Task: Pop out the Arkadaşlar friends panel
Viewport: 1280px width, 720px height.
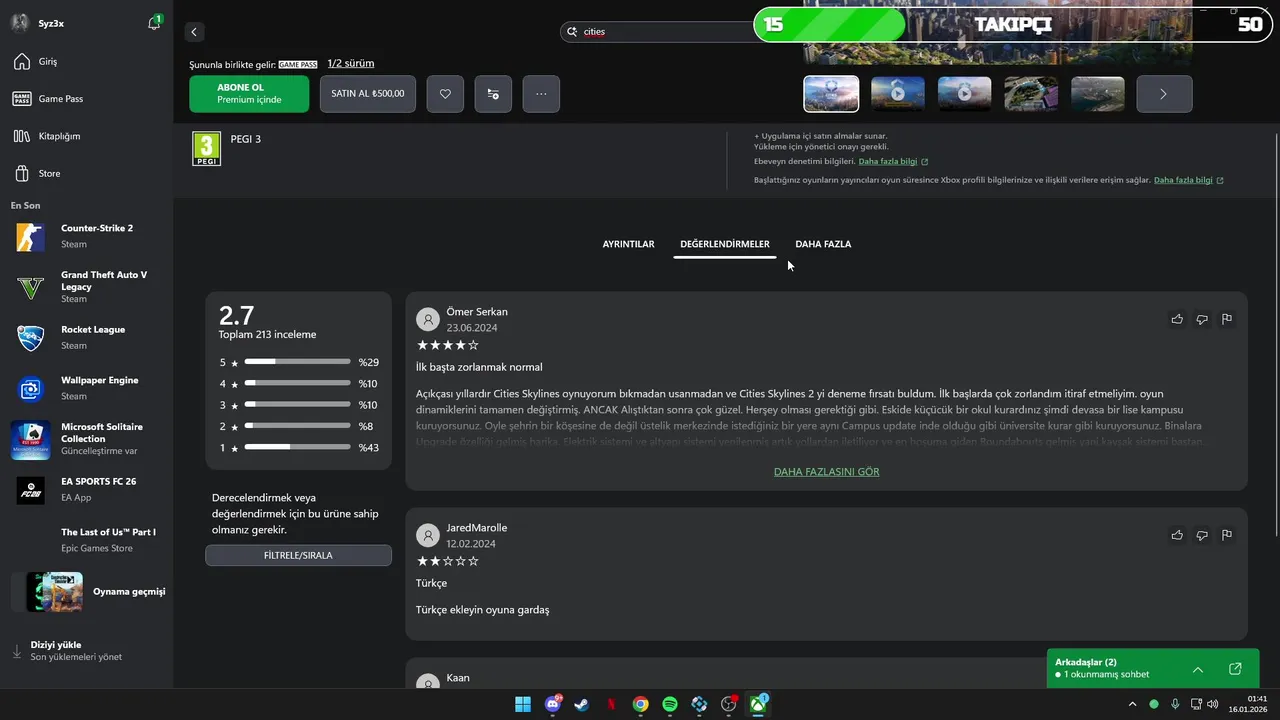Action: 1235,669
